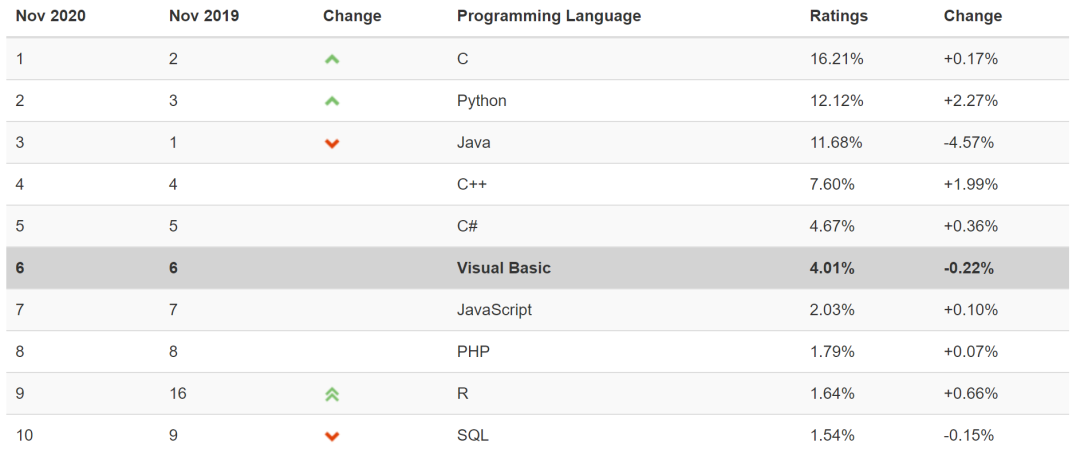
Task: Click the green up arrow in C row
Action: [x=332, y=60]
